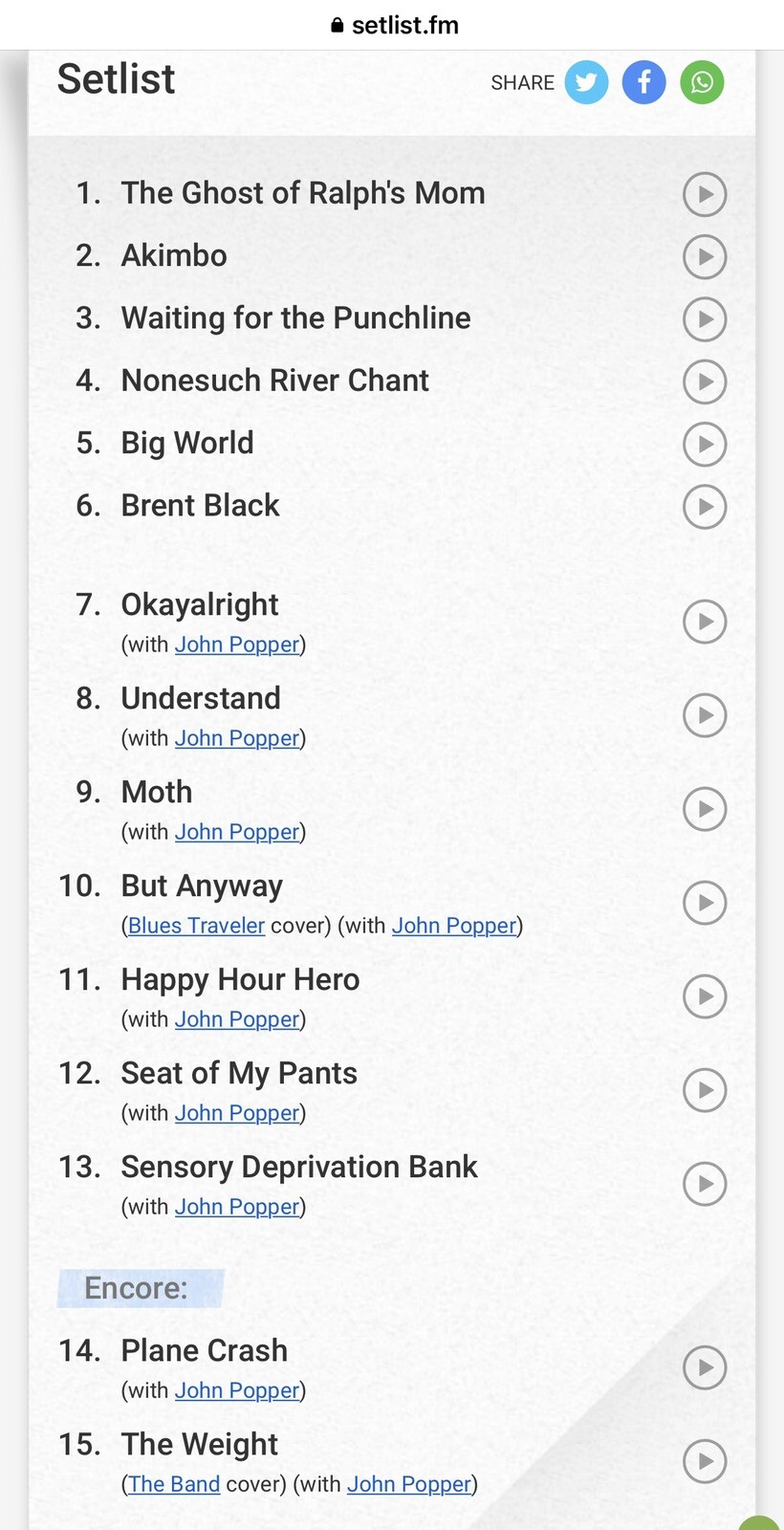Open John Popper link under Happy Hour Hero
Viewport: 784px width, 1530px height.
coord(237,1019)
